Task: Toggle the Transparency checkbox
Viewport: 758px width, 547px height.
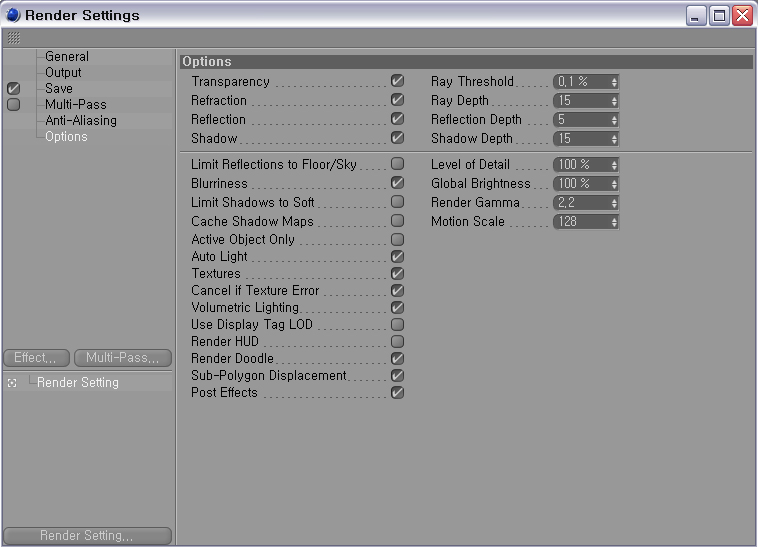Action: (397, 81)
